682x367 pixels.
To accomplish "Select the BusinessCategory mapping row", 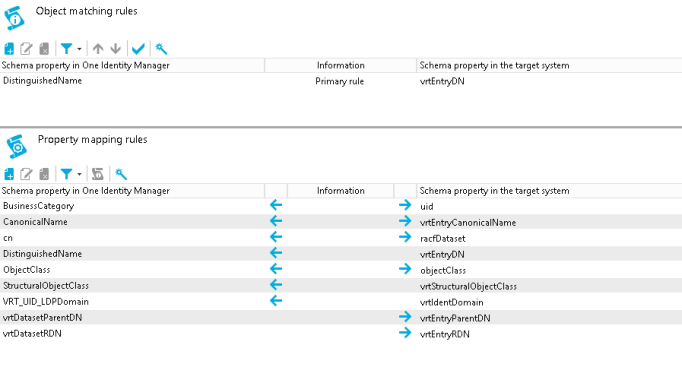I will pyautogui.click(x=341, y=206).
